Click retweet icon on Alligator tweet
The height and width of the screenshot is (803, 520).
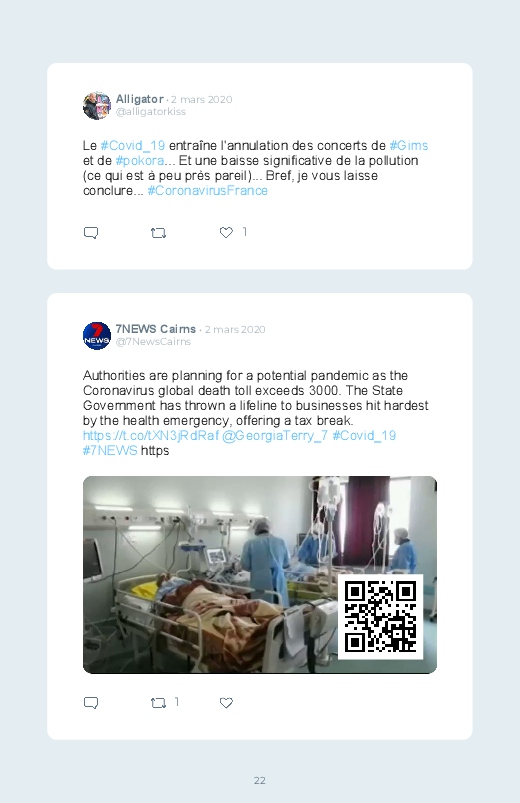pyautogui.click(x=158, y=233)
